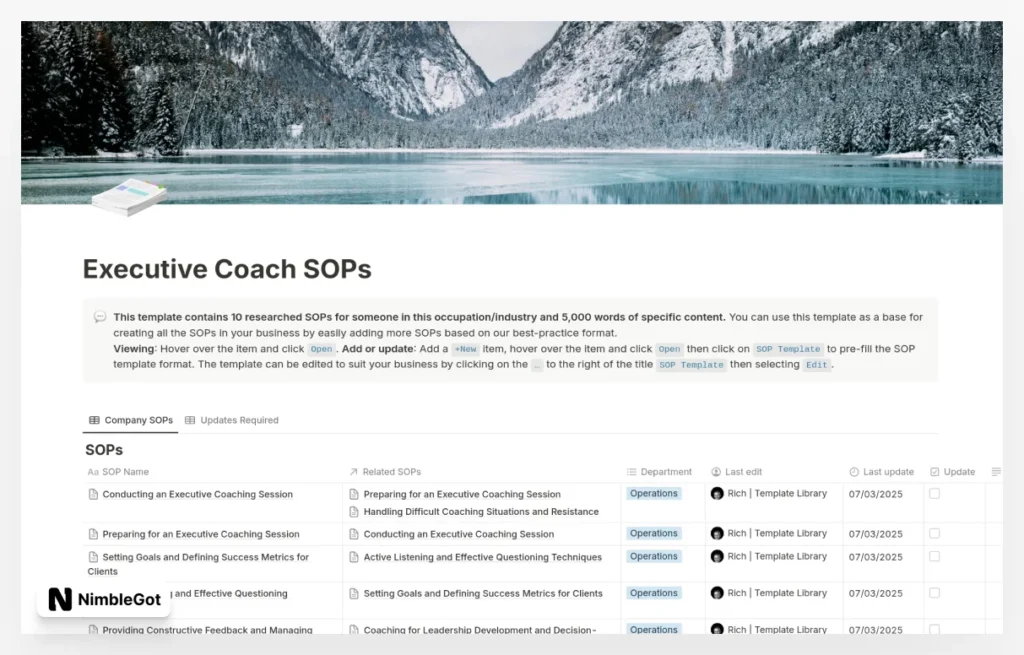
Task: Click the clock icon in the Last update header
Action: pyautogui.click(x=853, y=471)
